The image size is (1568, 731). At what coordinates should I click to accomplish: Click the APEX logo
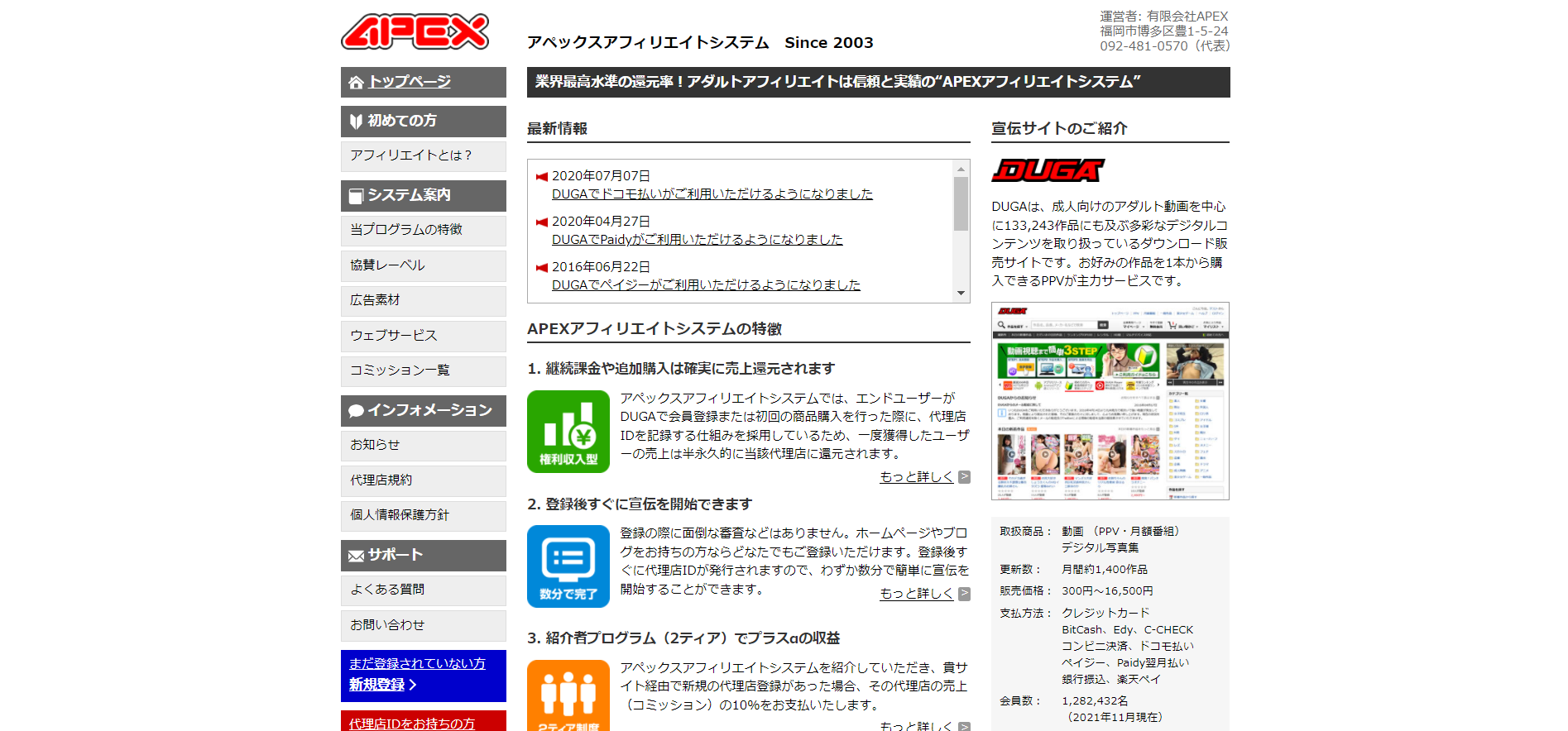pyautogui.click(x=415, y=32)
